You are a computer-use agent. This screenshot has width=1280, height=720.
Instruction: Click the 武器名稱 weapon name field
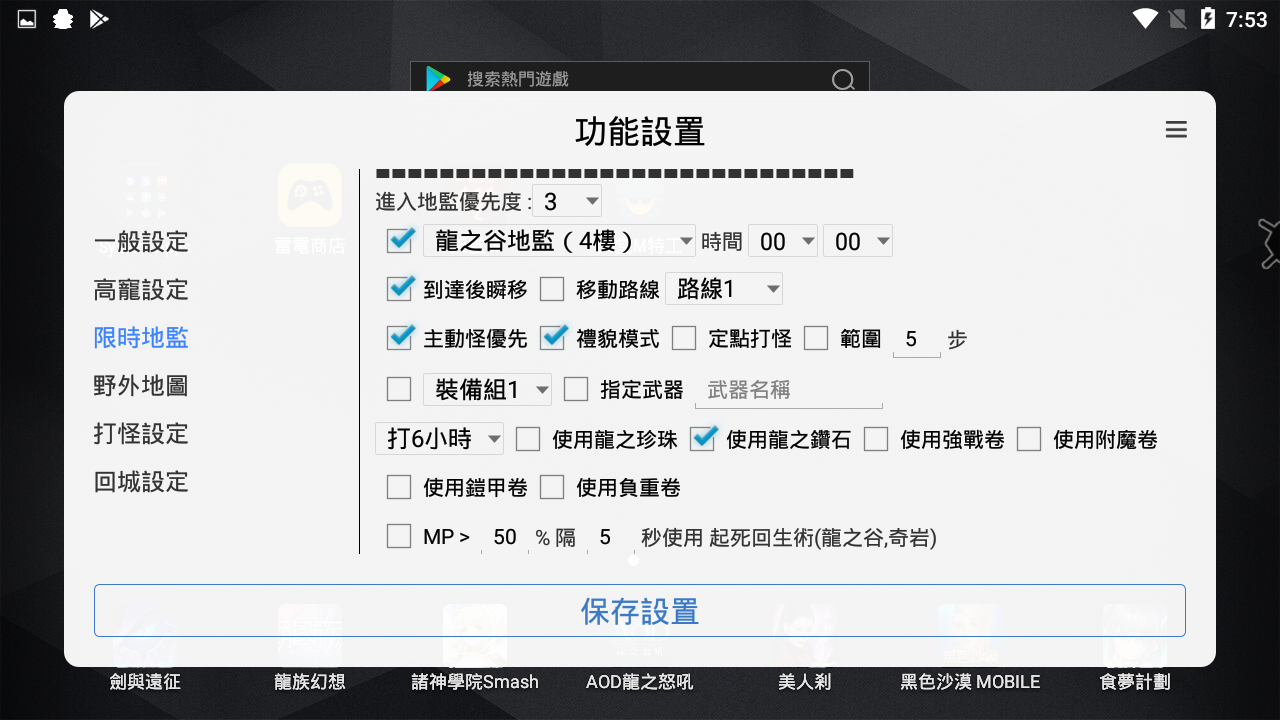click(x=788, y=389)
